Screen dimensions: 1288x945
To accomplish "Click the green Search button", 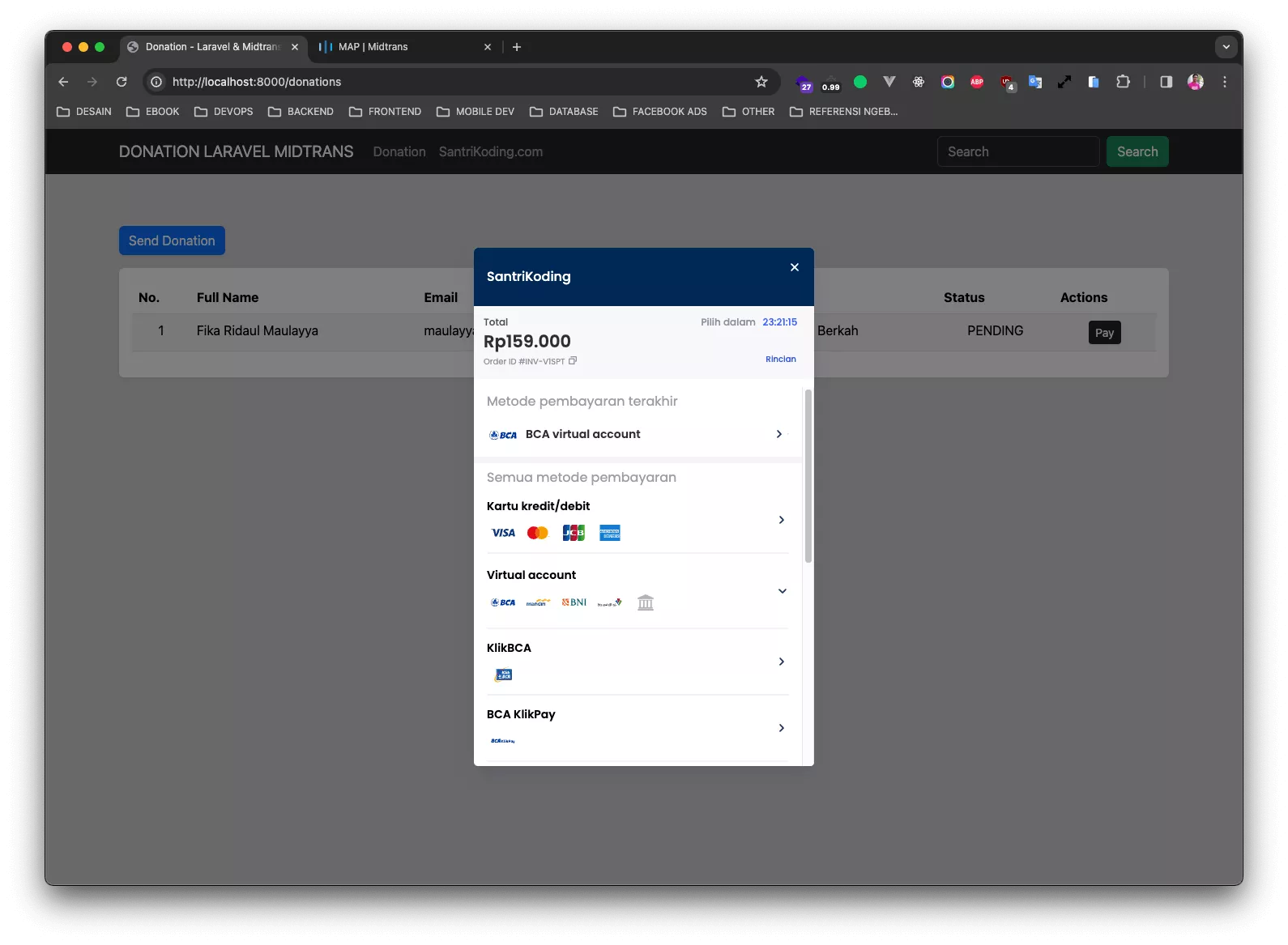I will (1137, 151).
